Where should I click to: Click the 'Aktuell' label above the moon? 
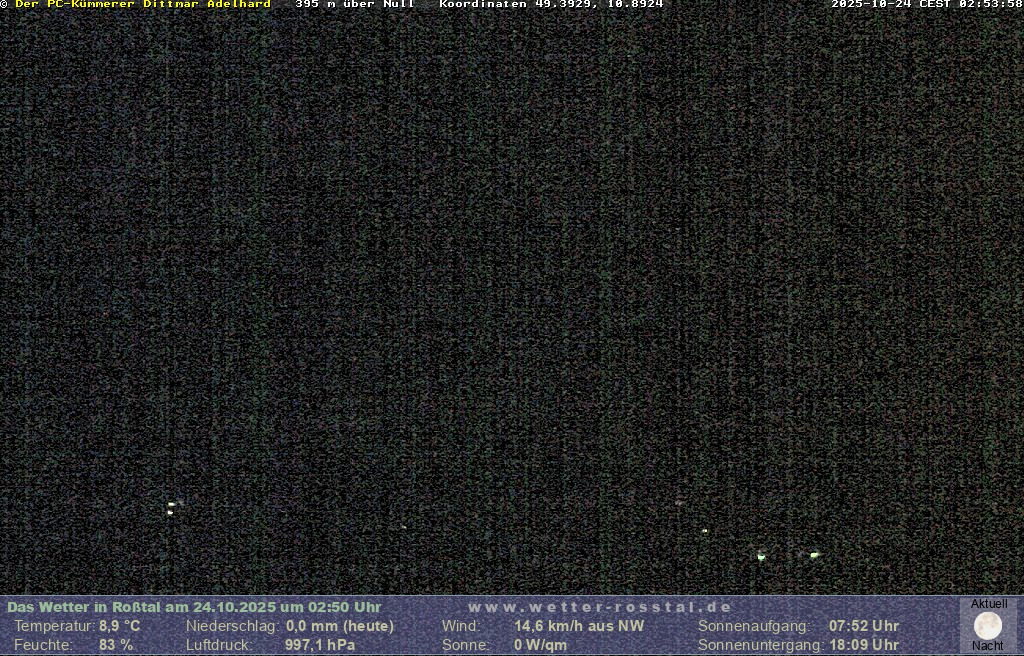click(989, 604)
